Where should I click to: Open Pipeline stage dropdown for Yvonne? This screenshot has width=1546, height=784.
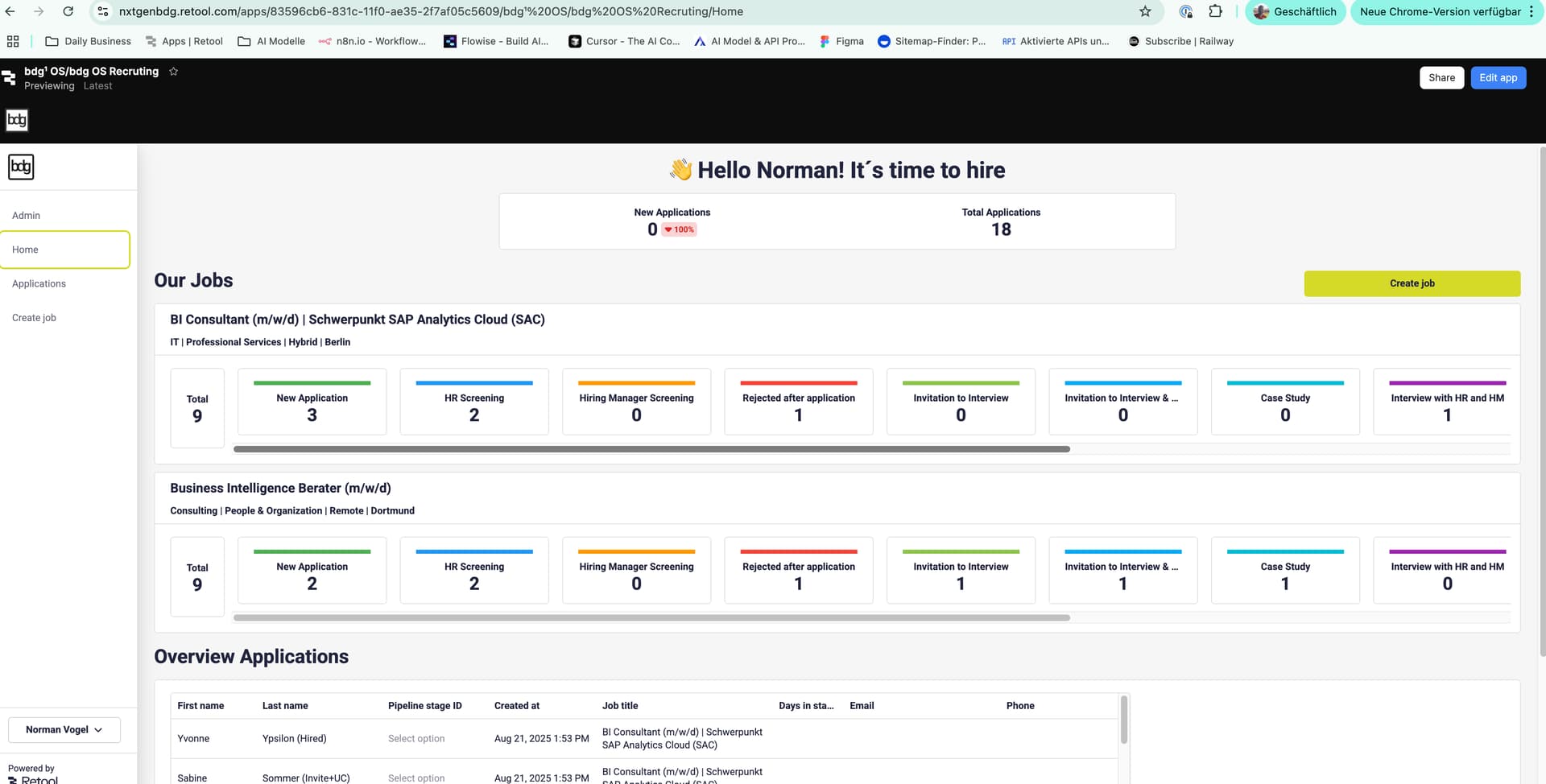[x=416, y=739]
